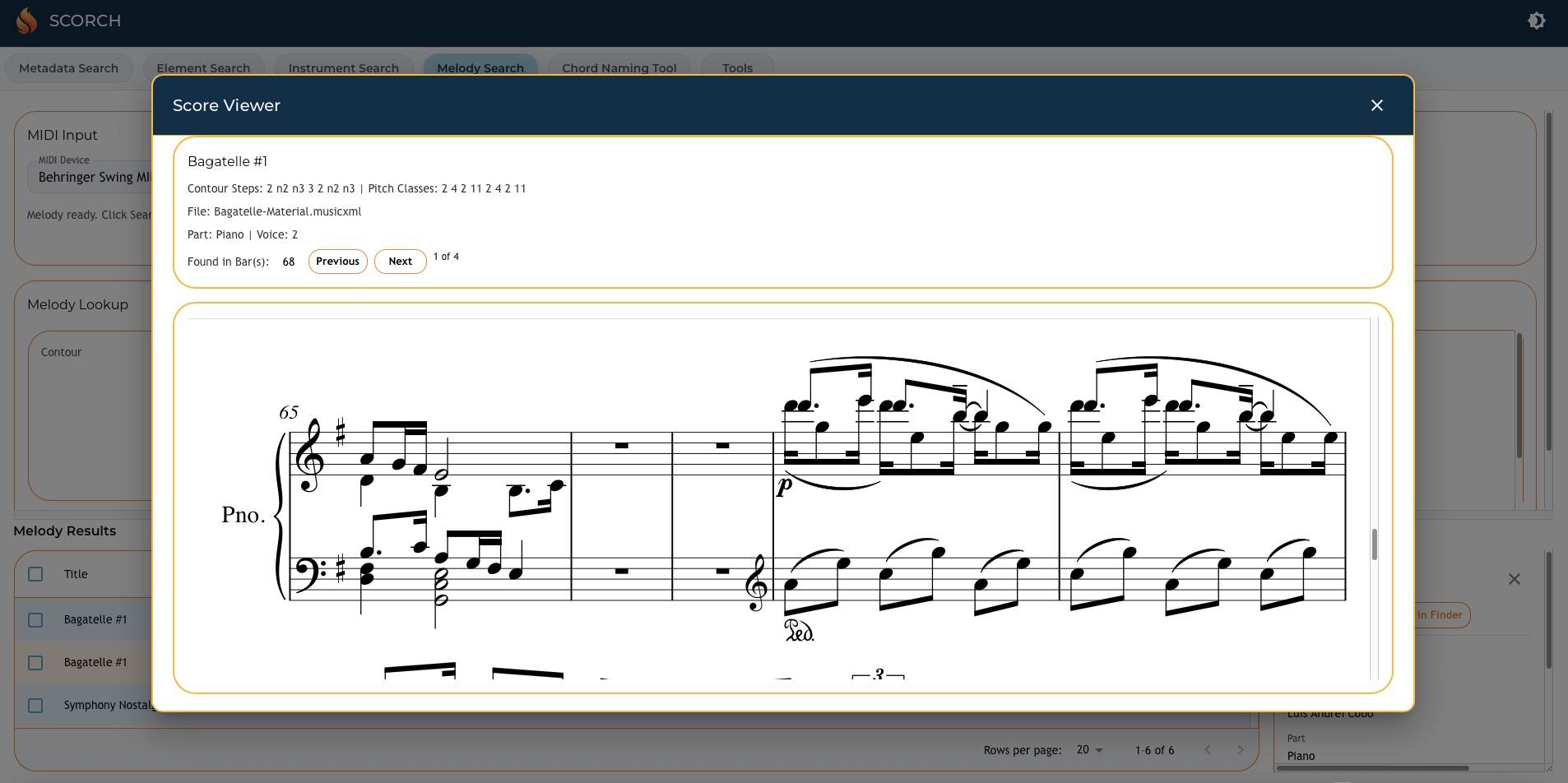Check the first Bagatelle #1 result checkbox

pos(35,619)
